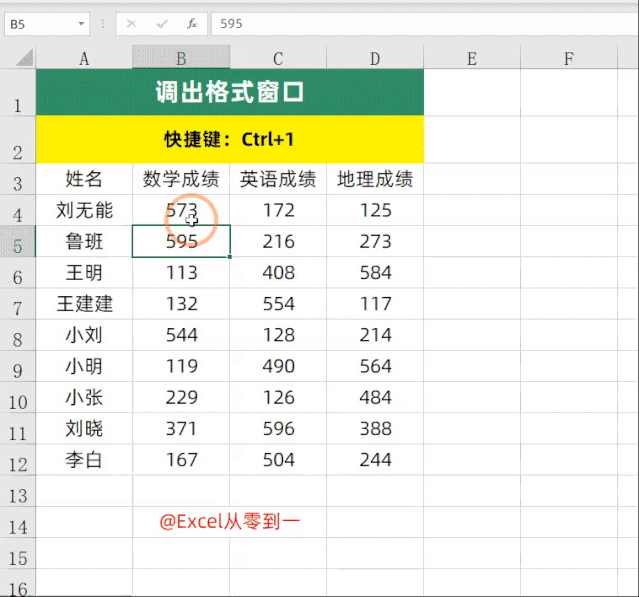
Task: Click the geography score 244
Action: pyautogui.click(x=375, y=460)
